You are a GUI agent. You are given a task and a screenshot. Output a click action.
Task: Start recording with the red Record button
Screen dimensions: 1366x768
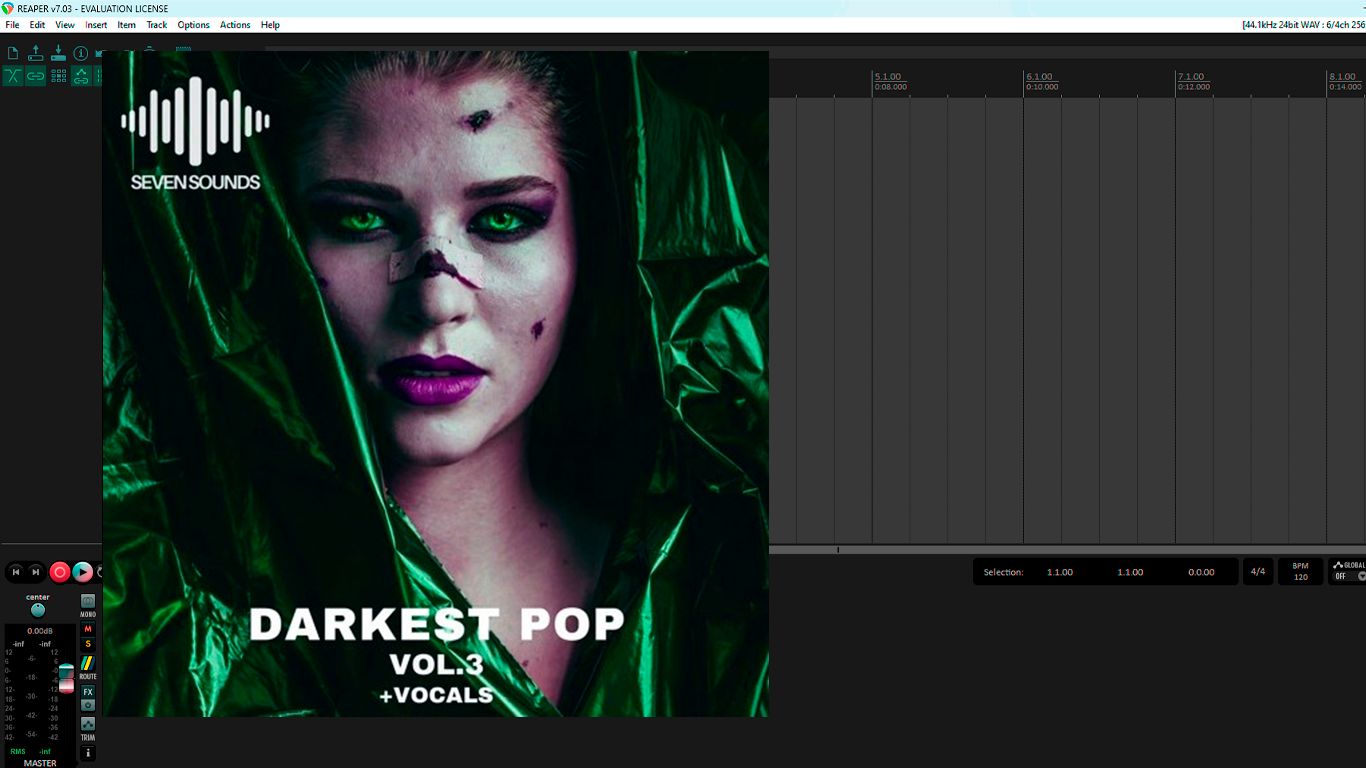tap(60, 572)
